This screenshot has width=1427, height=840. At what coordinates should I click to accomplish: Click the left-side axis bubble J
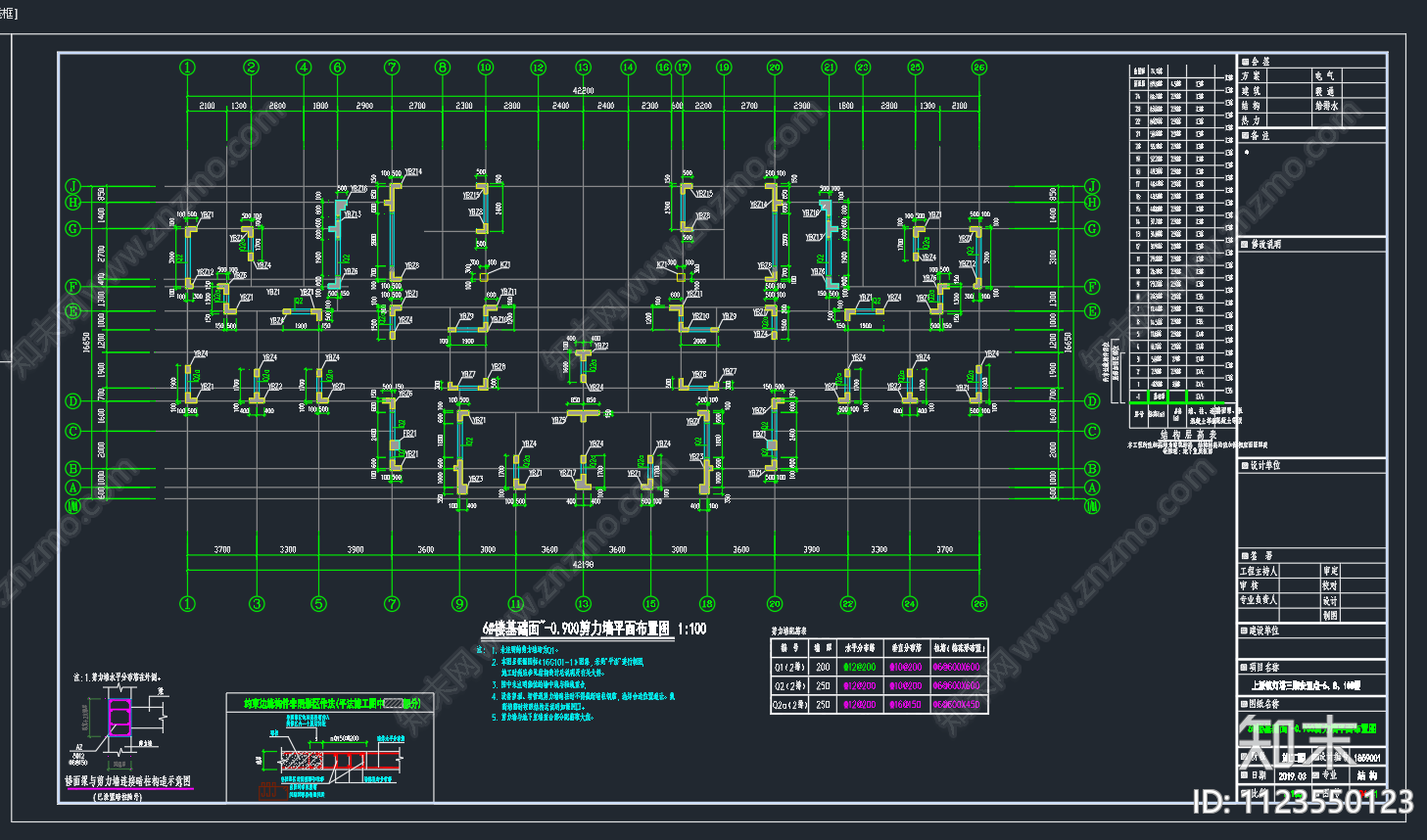72,186
